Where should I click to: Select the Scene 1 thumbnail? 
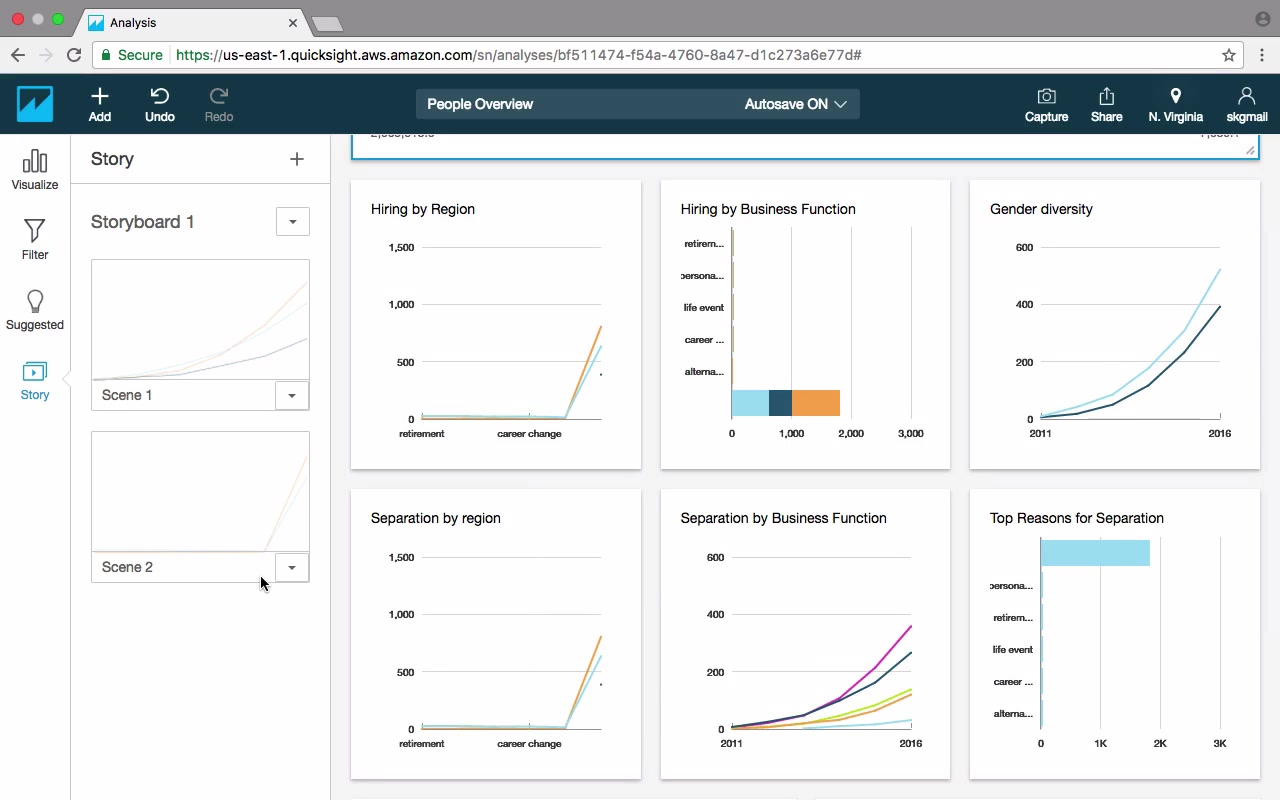click(200, 320)
